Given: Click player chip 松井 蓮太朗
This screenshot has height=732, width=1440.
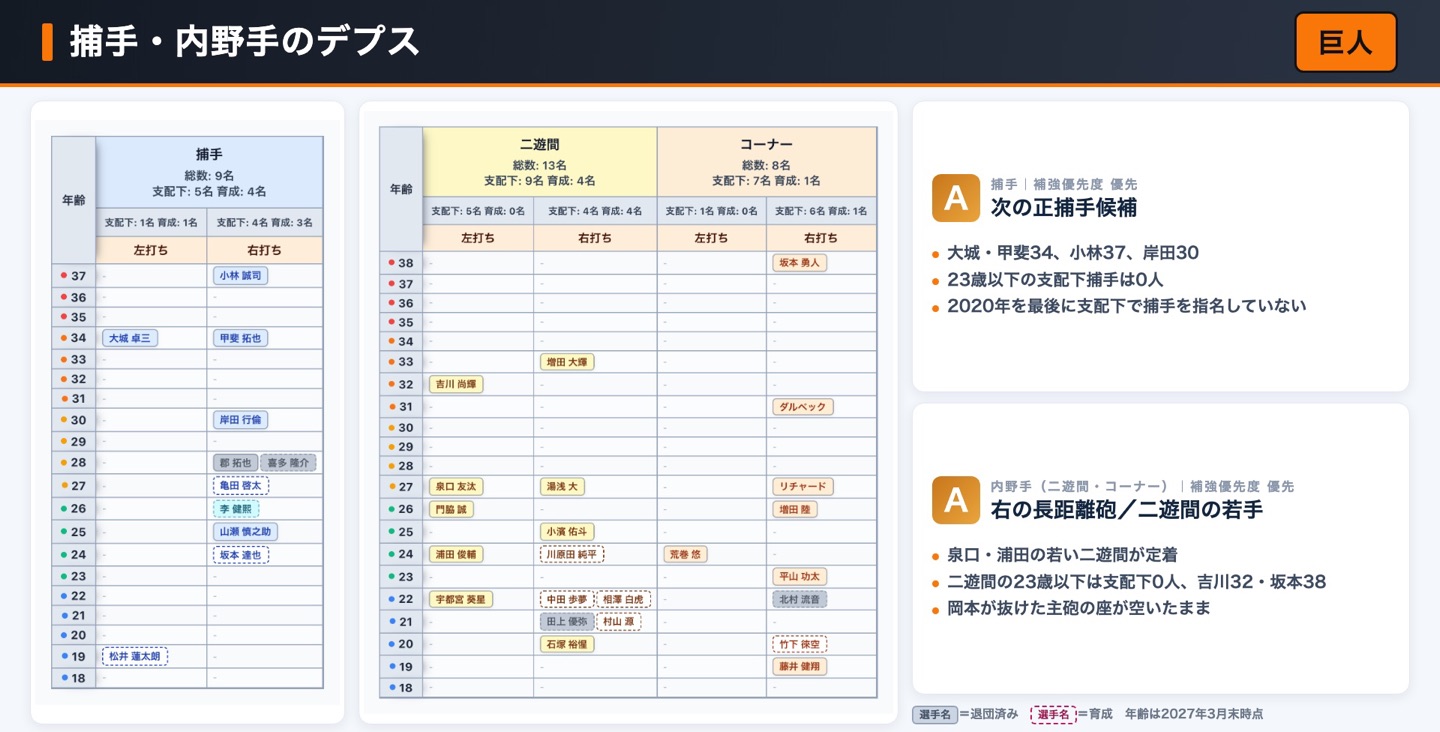Looking at the screenshot, I should pos(135,656).
